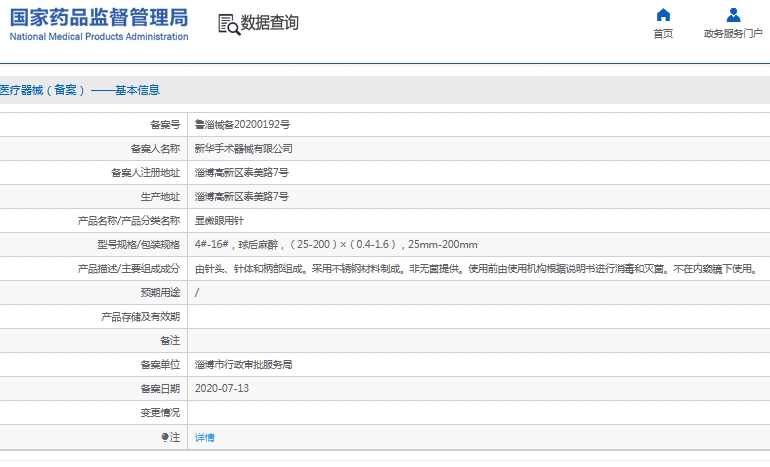The image size is (770, 467).
Task: Click National Medical Products Administration subtitle
Action: (99, 36)
